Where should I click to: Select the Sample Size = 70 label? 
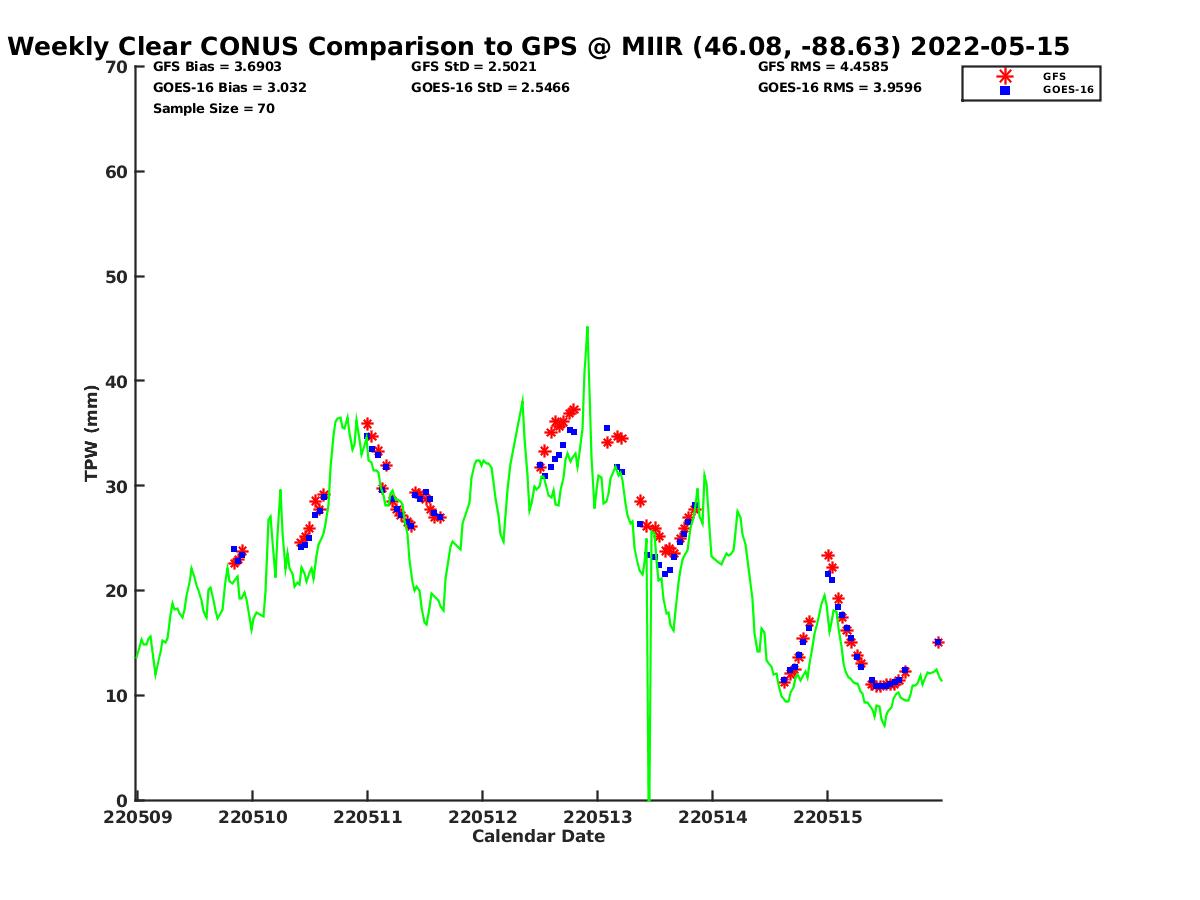[213, 109]
